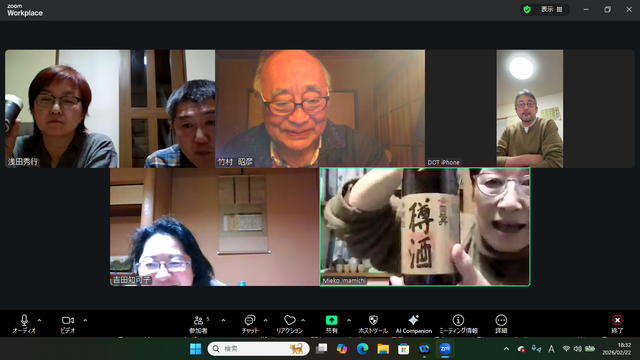Click the 浅田秀行 name label
Image resolution: width=640 pixels, height=360 pixels.
[23, 162]
